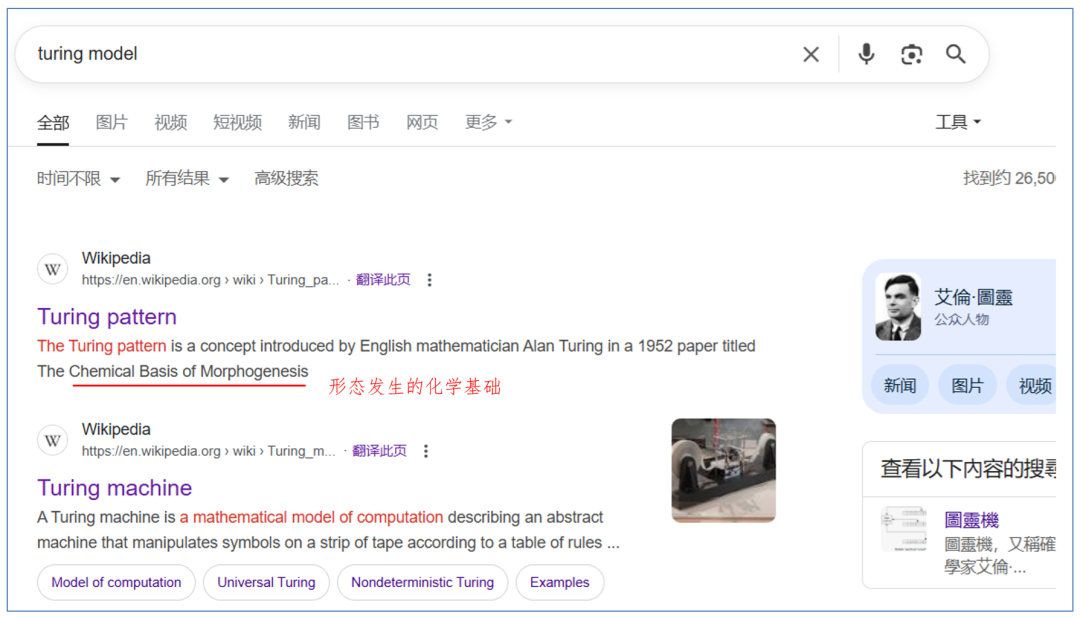Switch to the 新闻 tab
Image resolution: width=1080 pixels, height=619 pixels.
click(304, 121)
